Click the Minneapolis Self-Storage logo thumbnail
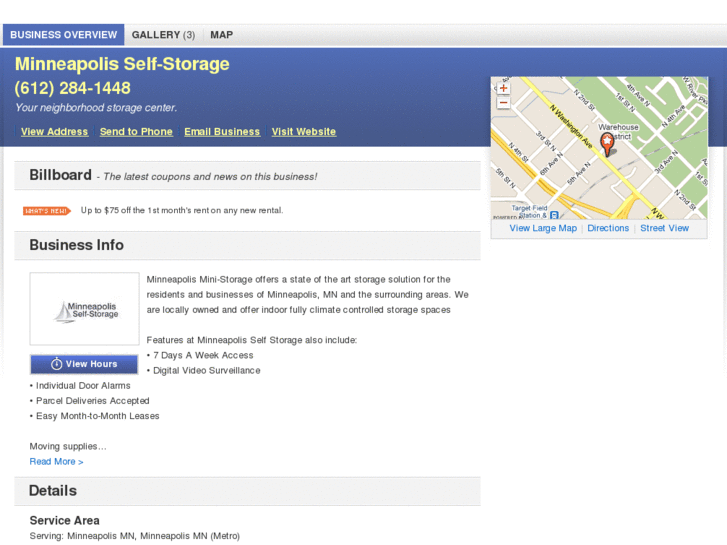Screen dimensions: 727x545 click(84, 309)
